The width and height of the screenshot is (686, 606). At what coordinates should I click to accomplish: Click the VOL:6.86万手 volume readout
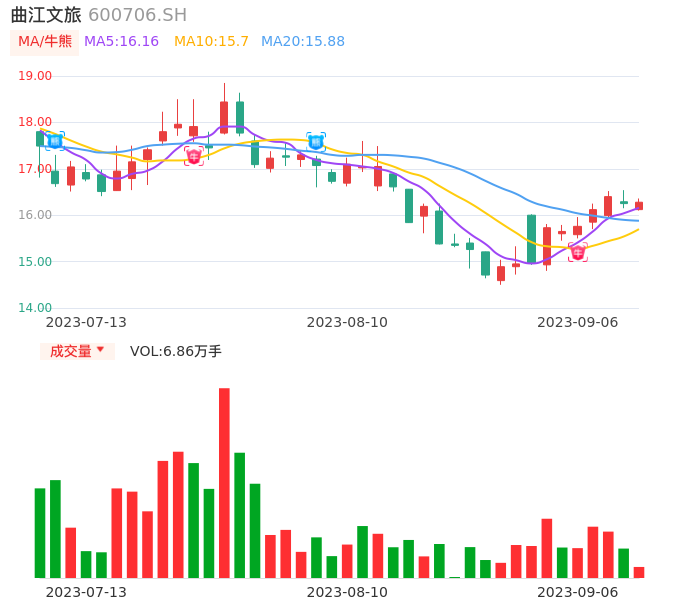(x=175, y=351)
